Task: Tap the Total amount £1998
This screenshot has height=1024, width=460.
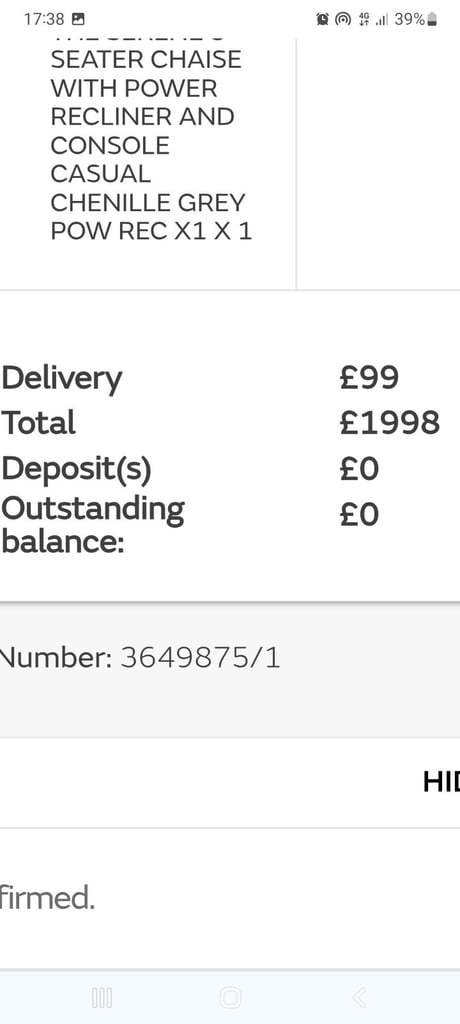Action: pos(389,423)
